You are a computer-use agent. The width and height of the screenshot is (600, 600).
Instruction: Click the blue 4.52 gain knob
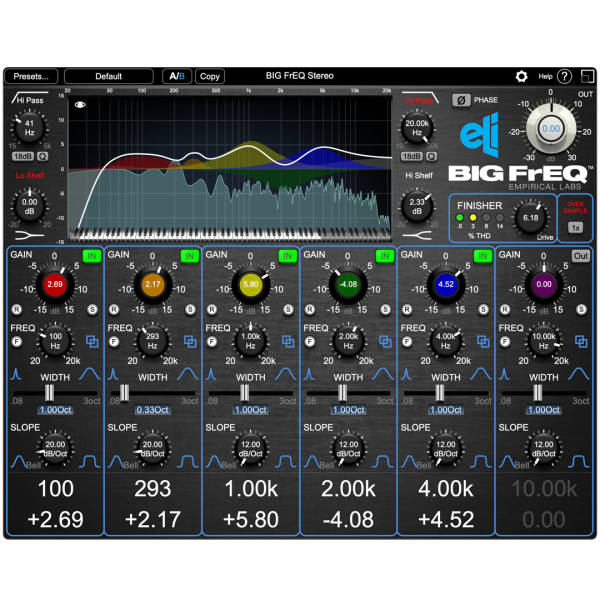coord(446,285)
